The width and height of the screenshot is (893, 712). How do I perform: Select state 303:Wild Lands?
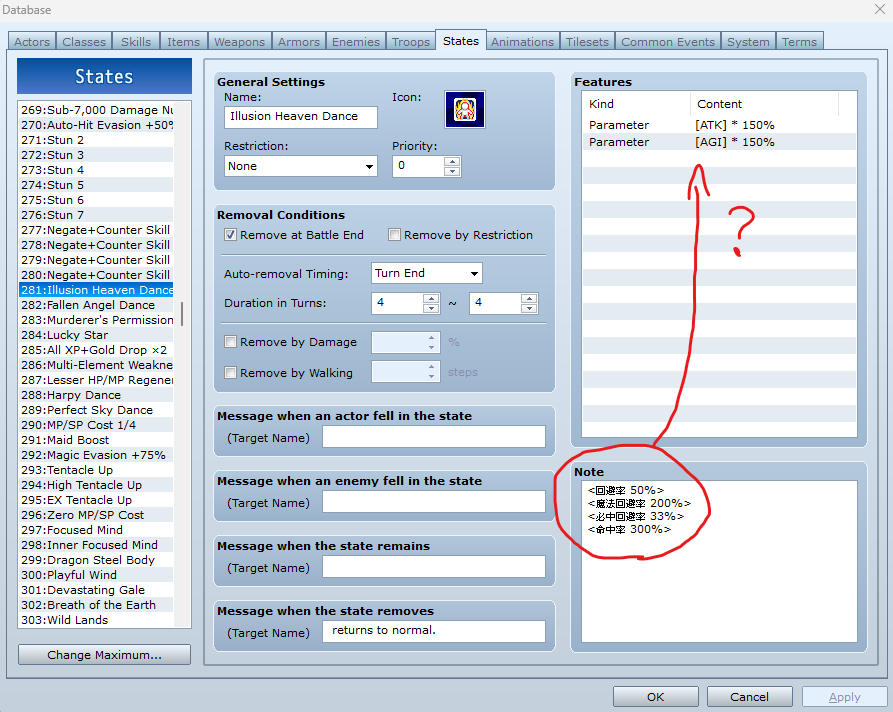[96, 620]
